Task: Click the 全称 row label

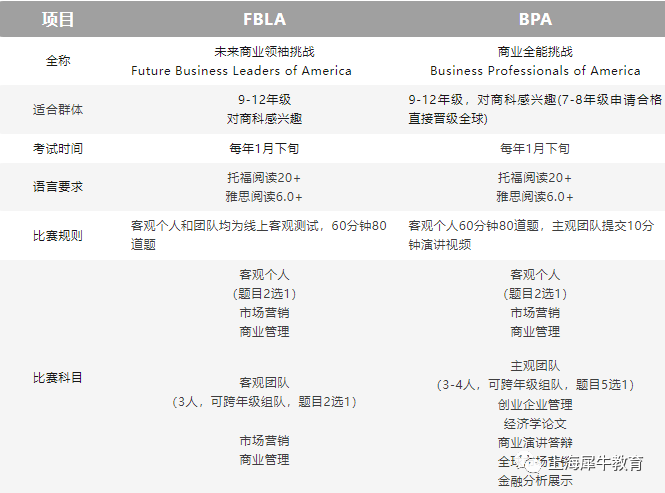Action: point(58,61)
